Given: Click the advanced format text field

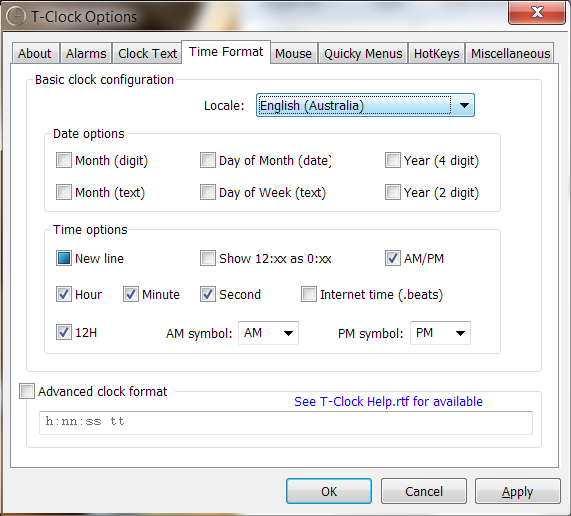Looking at the screenshot, I should point(286,423).
